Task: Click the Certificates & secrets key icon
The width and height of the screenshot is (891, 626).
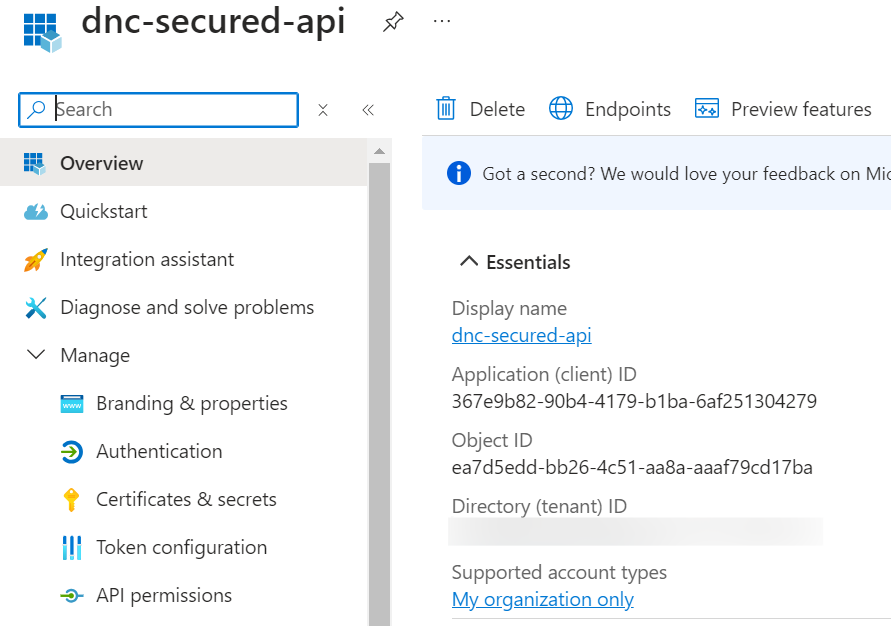Action: click(x=71, y=500)
